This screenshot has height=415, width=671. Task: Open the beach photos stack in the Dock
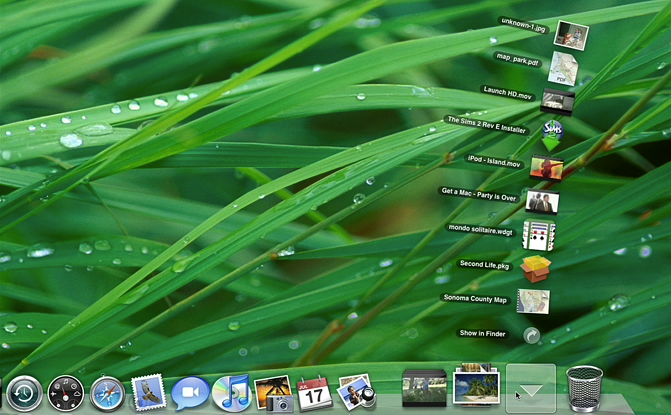(x=476, y=385)
